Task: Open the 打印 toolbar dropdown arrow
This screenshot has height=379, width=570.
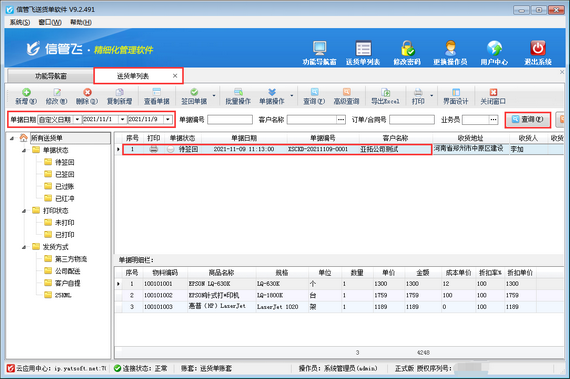Action: click(432, 96)
